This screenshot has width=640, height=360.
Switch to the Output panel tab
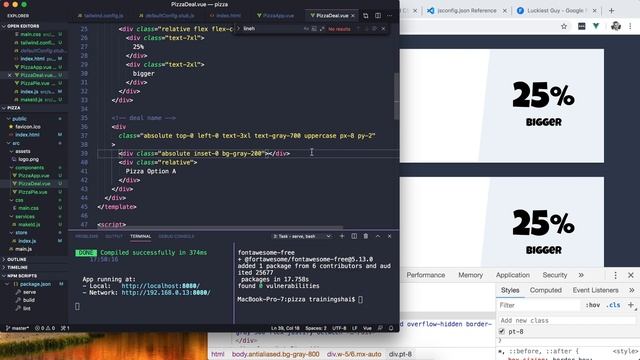click(114, 236)
